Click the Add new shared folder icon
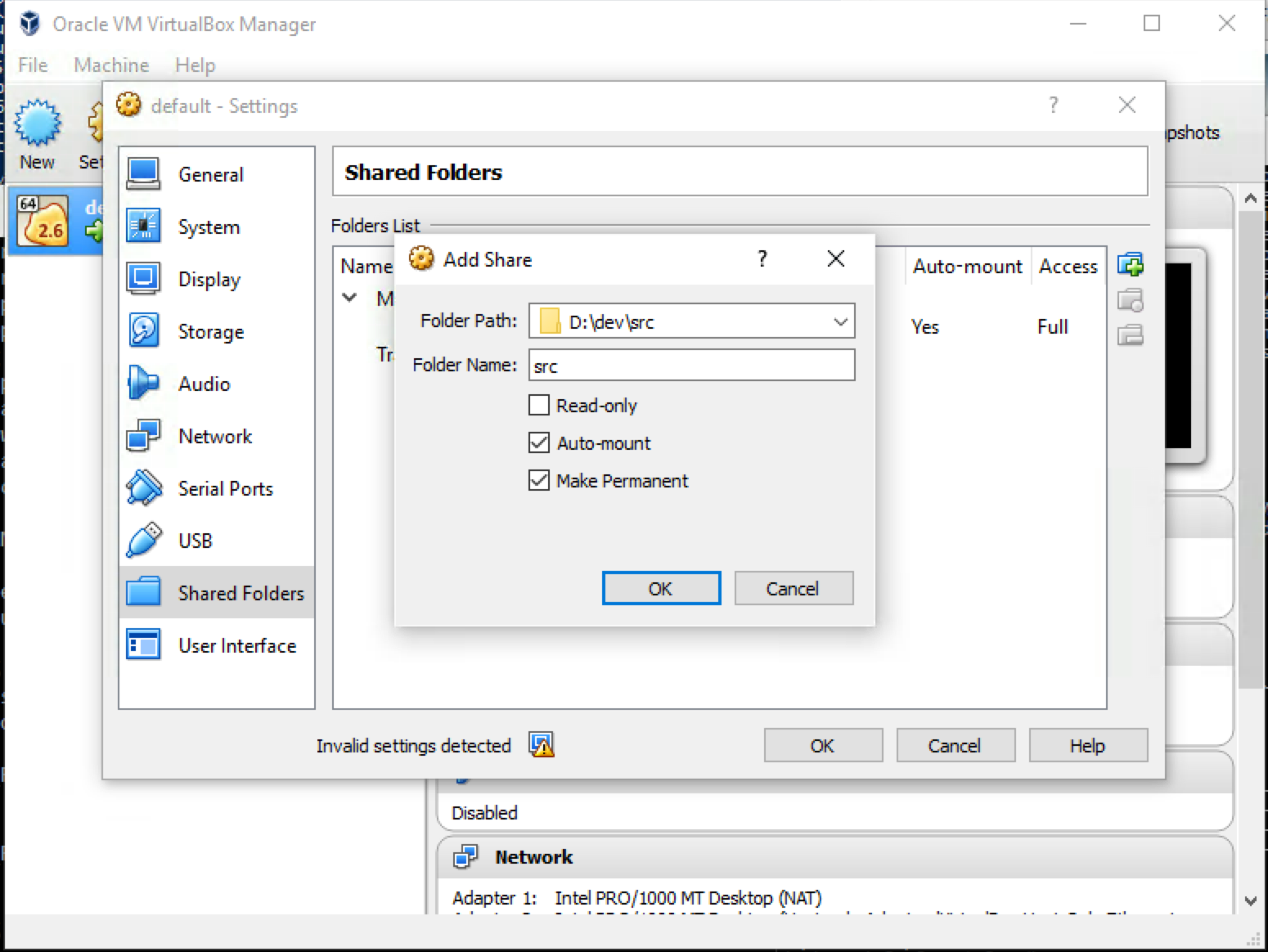The width and height of the screenshot is (1268, 952). [x=1130, y=263]
